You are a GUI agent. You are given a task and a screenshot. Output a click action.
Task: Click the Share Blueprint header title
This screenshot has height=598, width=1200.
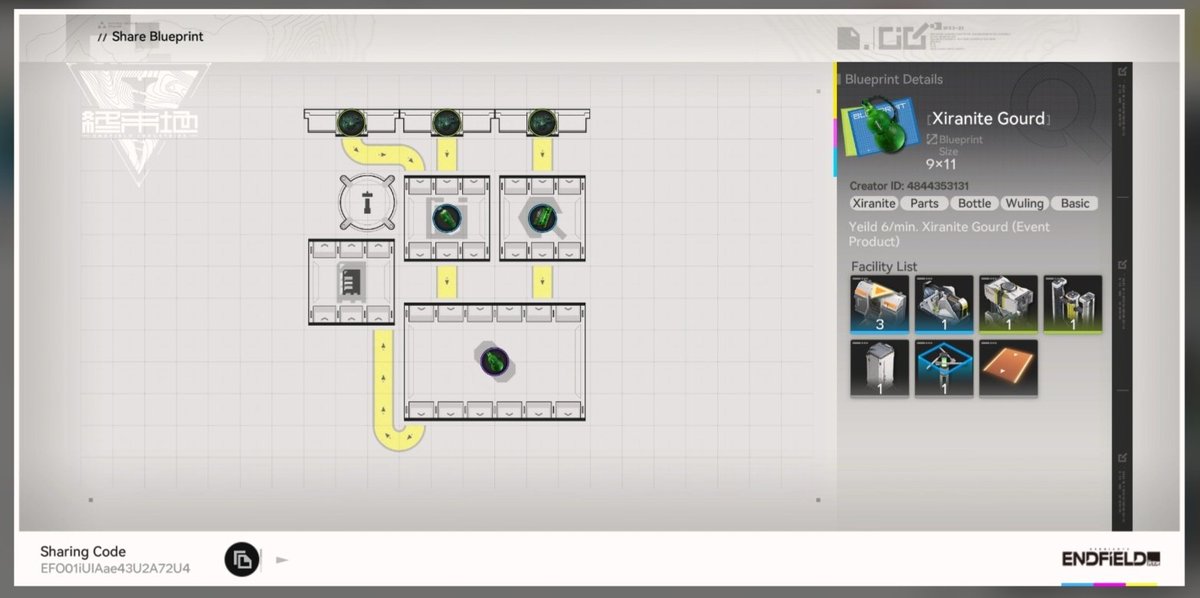tap(157, 36)
